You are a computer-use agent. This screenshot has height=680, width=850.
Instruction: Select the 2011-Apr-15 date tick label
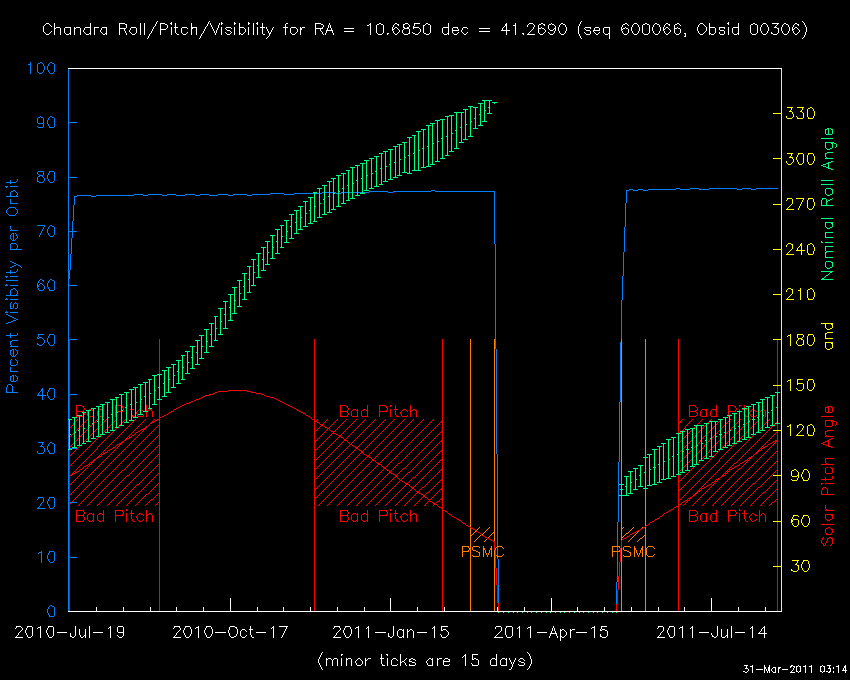(553, 632)
